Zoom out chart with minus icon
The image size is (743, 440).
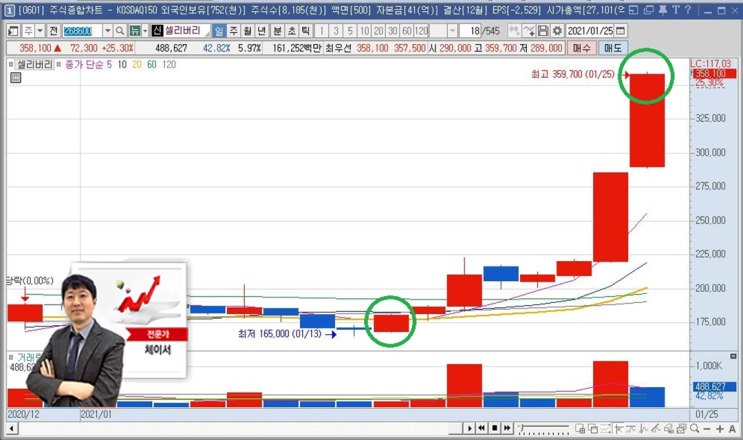tap(707, 429)
